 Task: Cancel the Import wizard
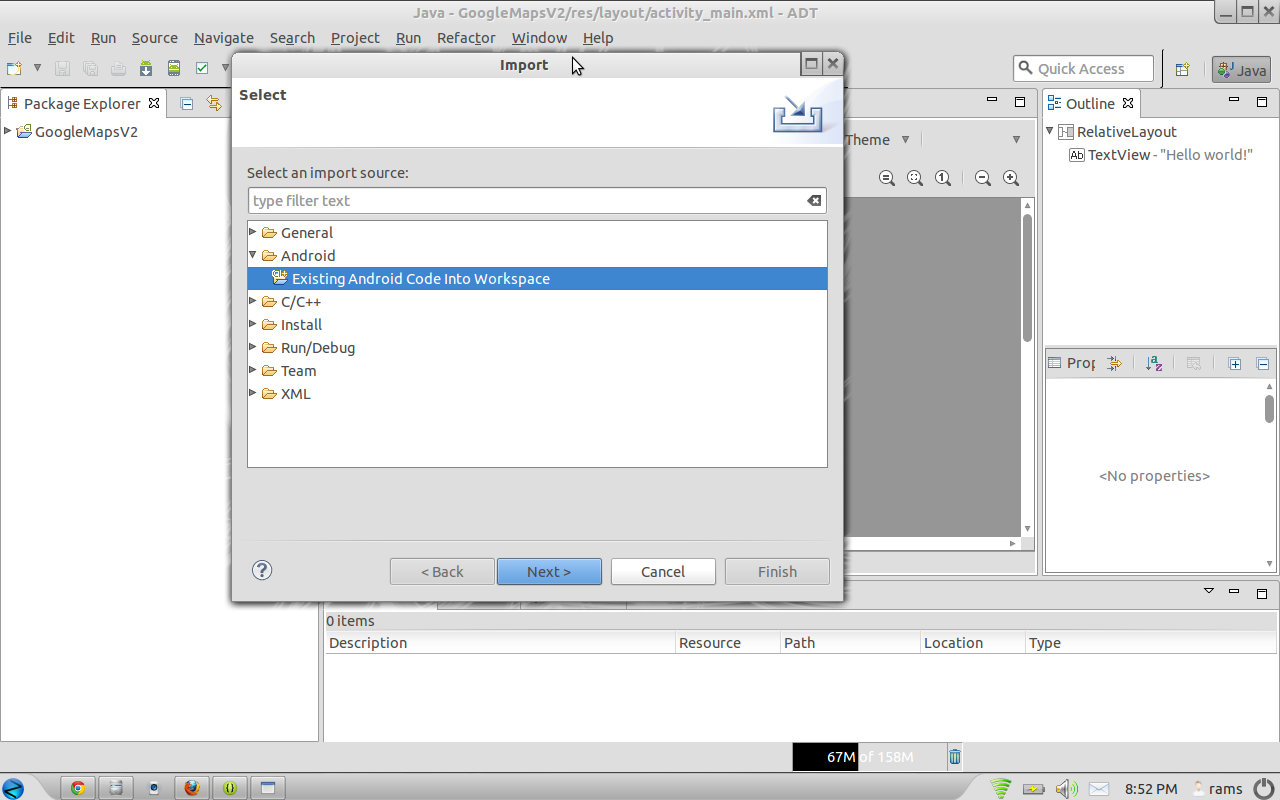[x=663, y=571]
